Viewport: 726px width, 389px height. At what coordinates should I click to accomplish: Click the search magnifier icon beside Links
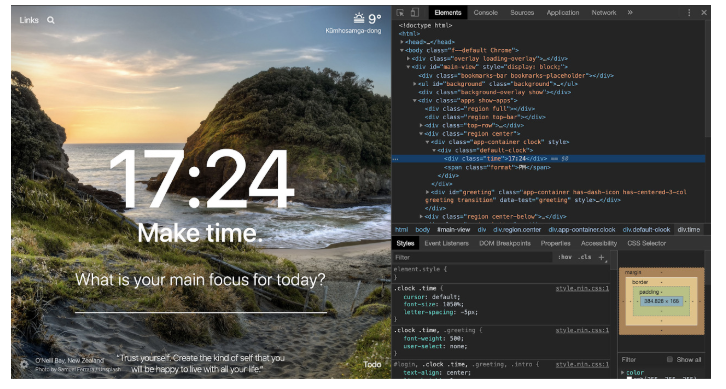click(50, 20)
